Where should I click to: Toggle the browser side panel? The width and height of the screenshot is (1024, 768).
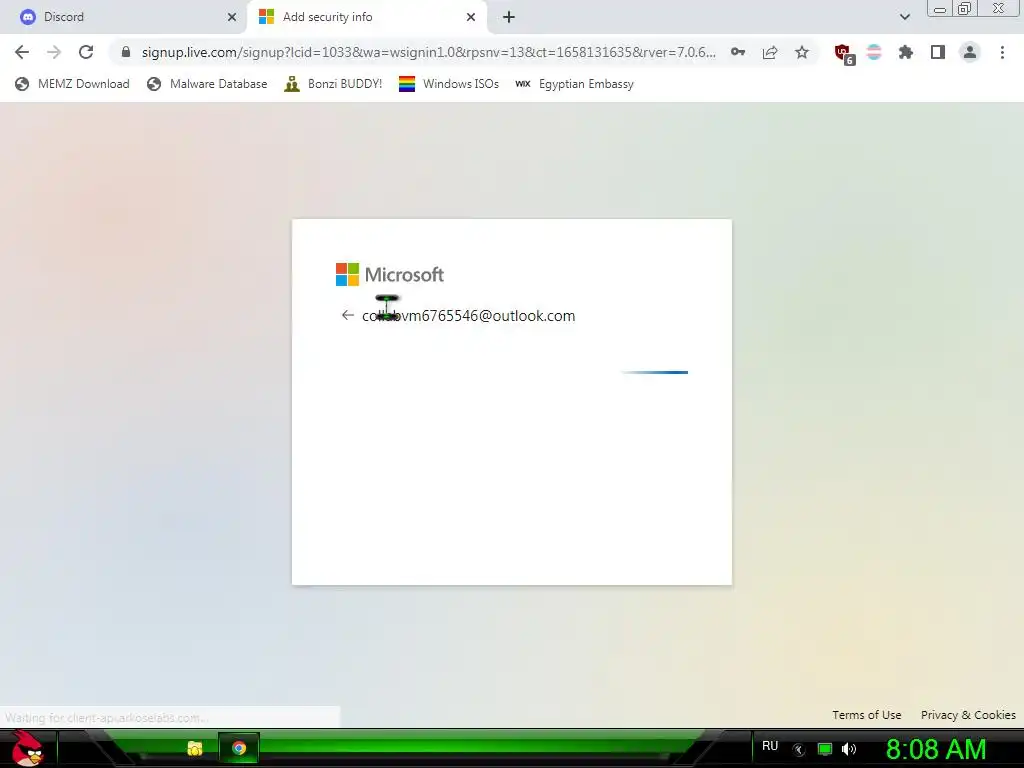tap(938, 52)
